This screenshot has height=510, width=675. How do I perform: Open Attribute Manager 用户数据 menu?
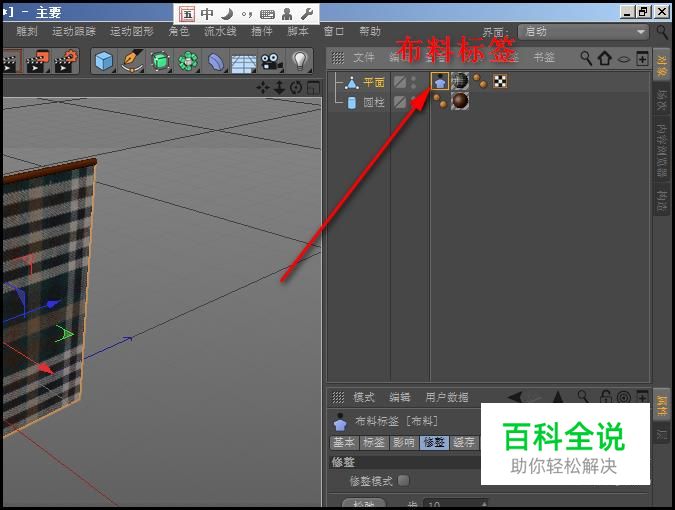point(446,397)
